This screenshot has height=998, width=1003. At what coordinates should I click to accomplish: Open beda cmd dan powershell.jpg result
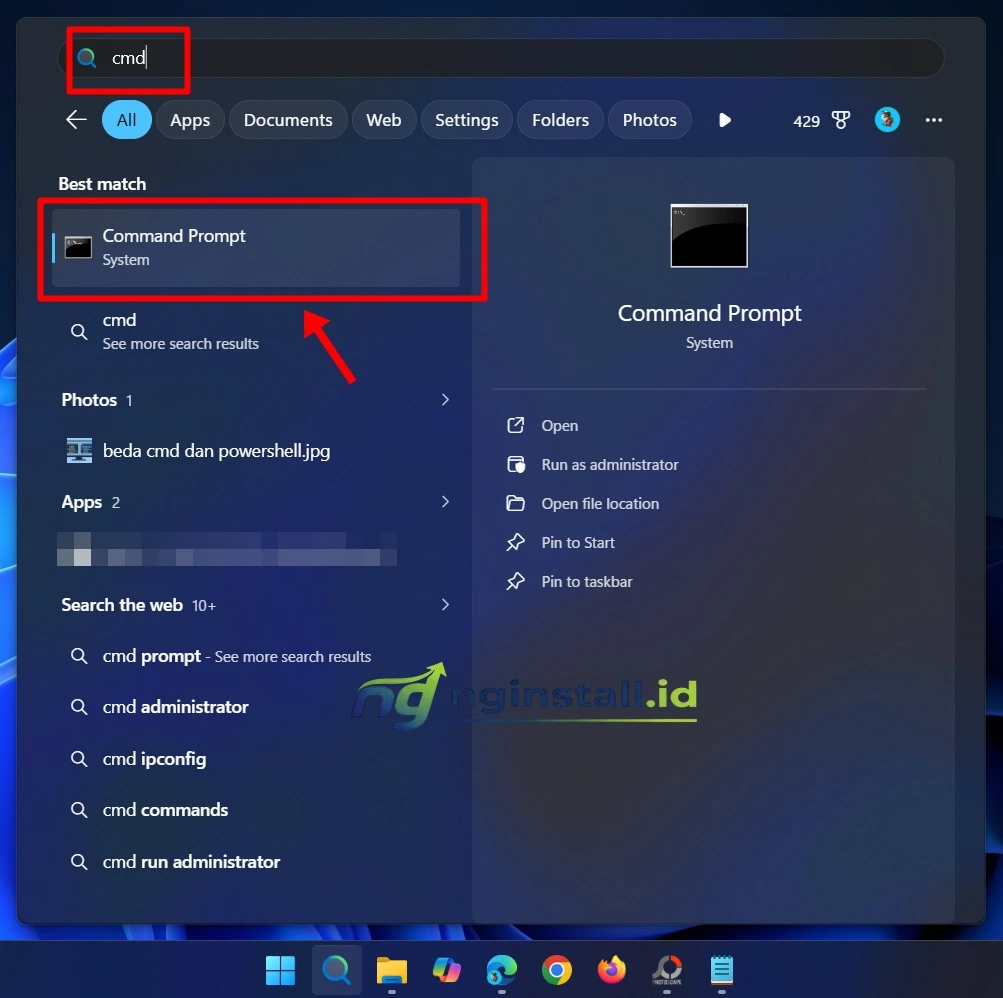tap(256, 451)
